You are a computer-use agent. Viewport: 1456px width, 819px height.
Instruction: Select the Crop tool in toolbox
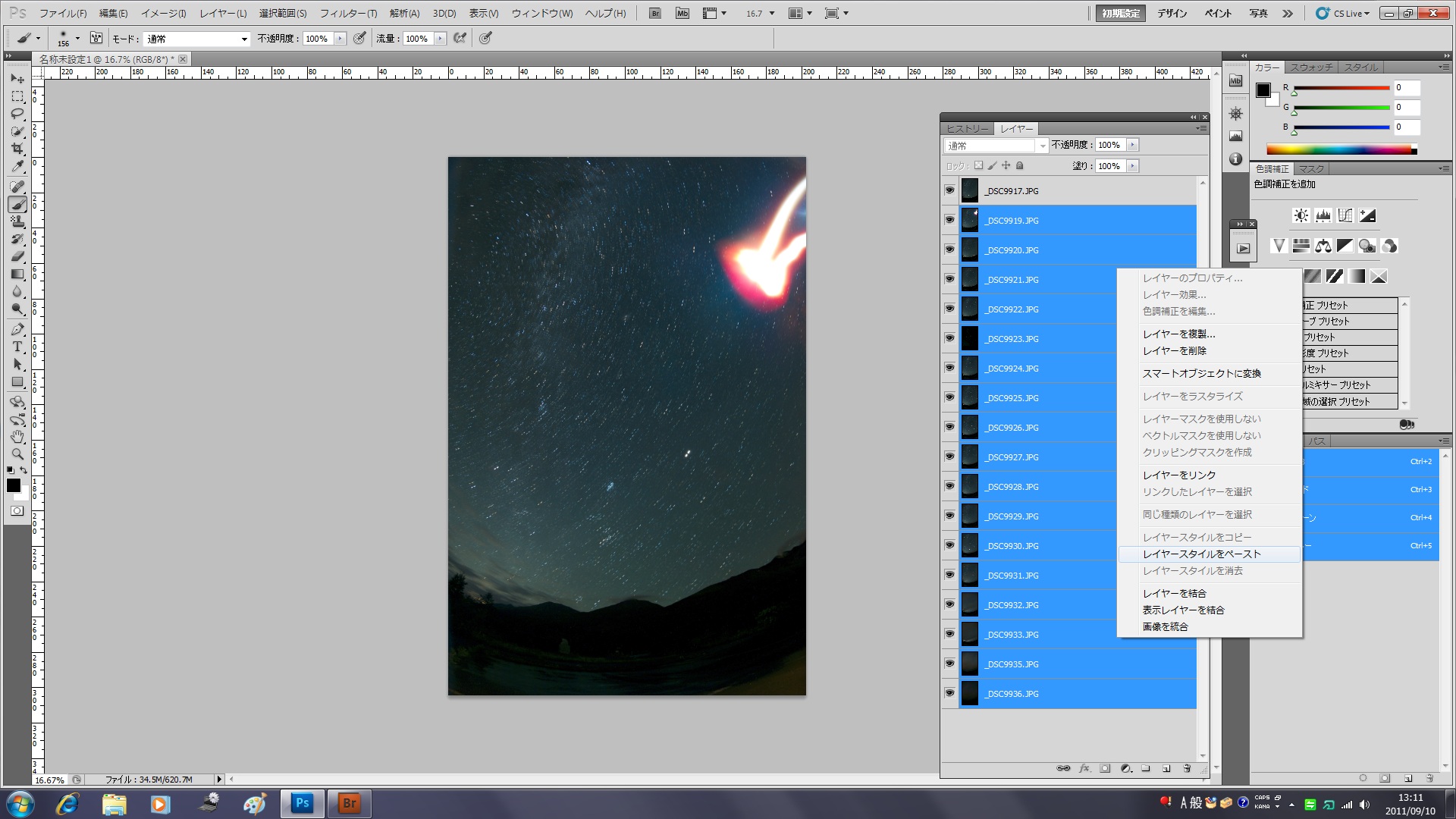click(x=17, y=149)
